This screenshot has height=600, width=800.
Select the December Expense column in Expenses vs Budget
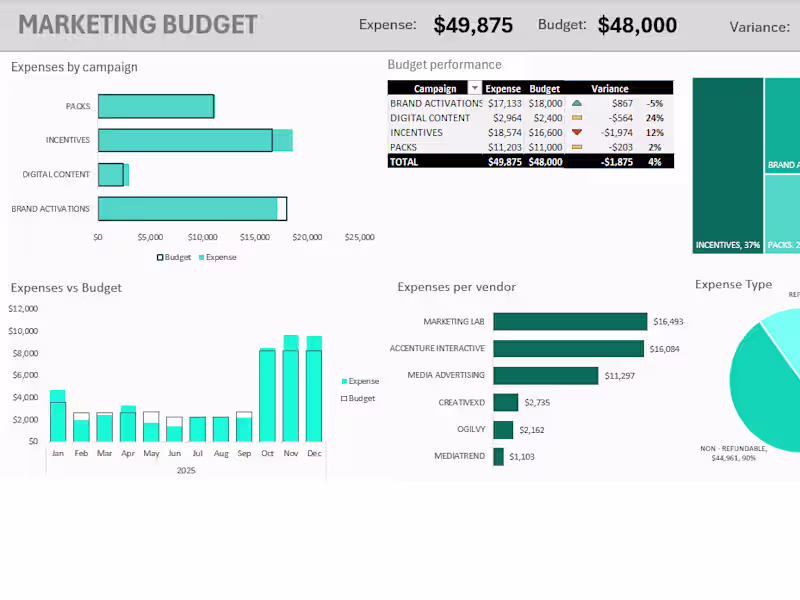(314, 400)
